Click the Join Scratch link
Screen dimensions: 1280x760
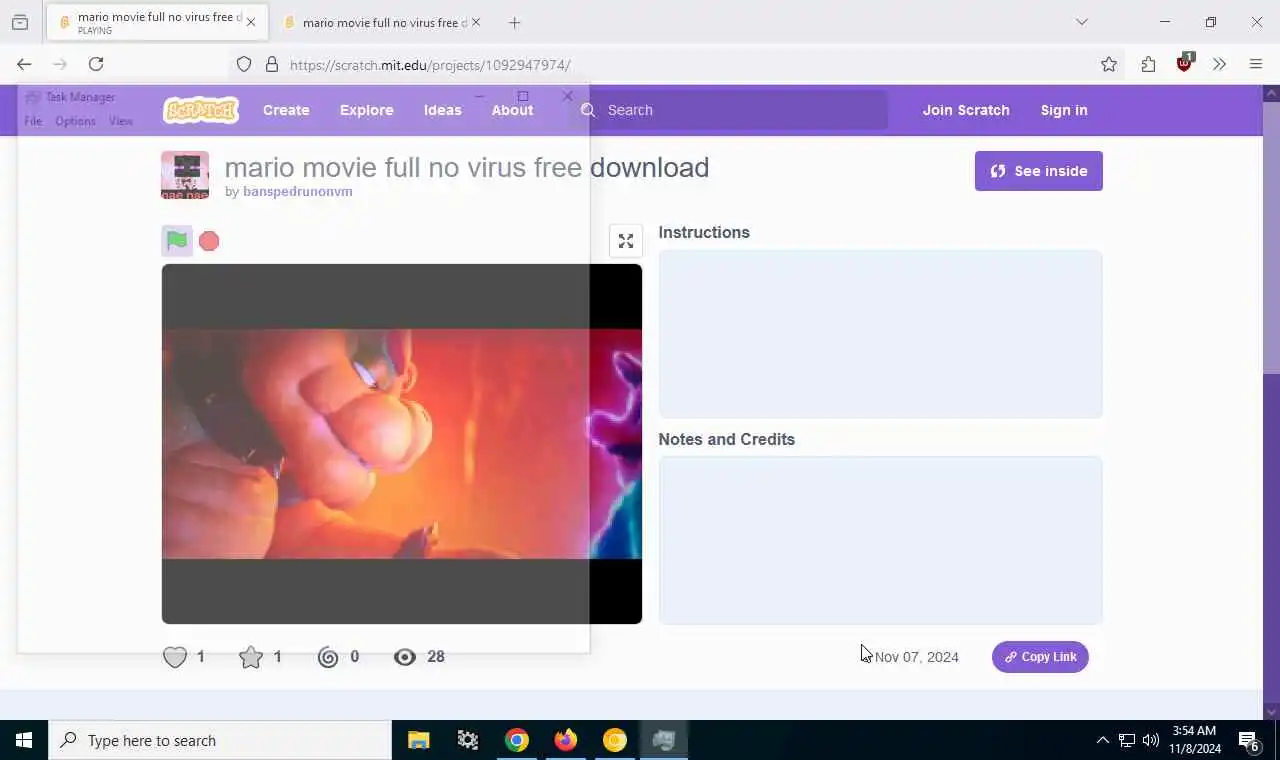tap(966, 110)
